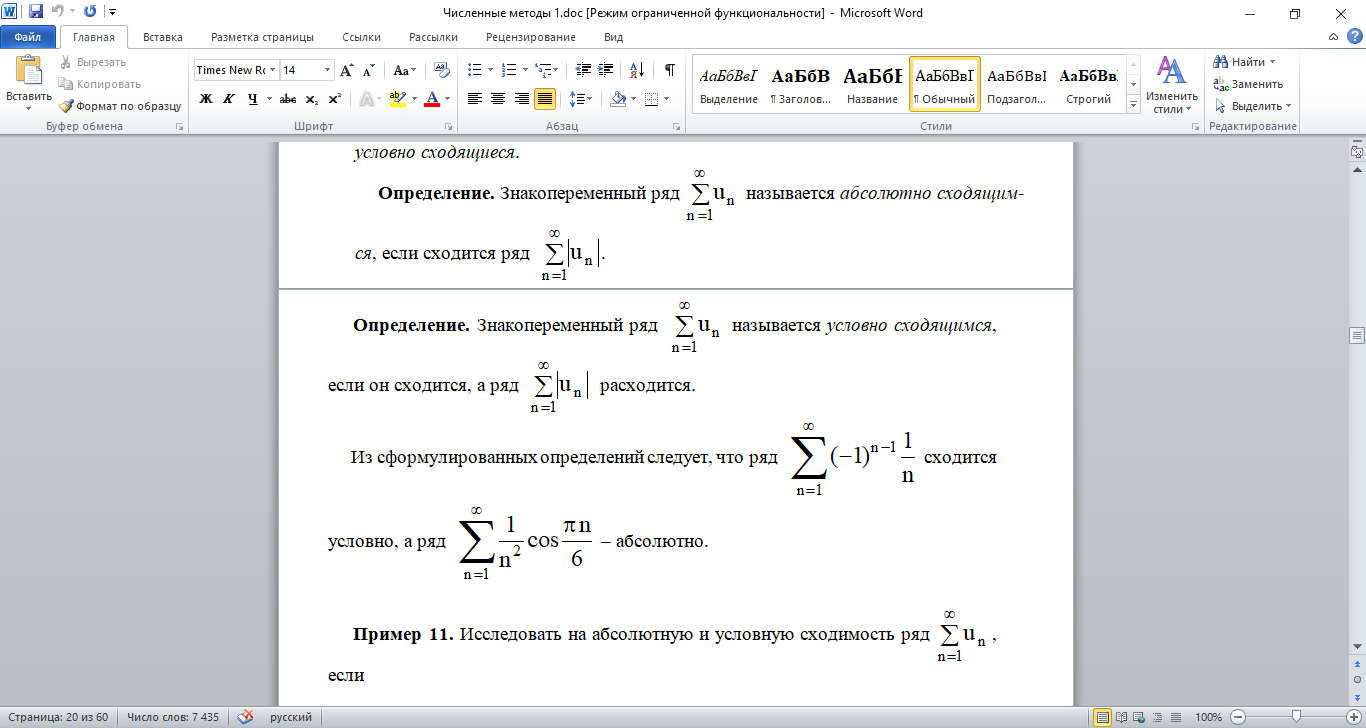Apply Строгий style
The height and width of the screenshot is (728, 1366).
pos(1088,84)
